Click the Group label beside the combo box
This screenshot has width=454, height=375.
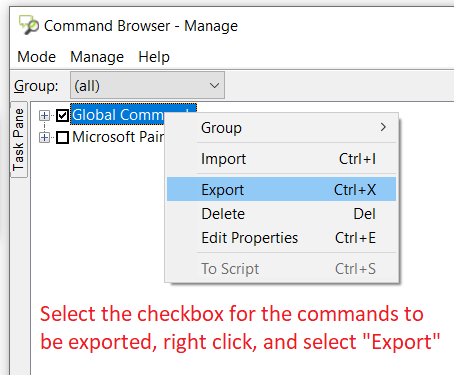point(36,86)
